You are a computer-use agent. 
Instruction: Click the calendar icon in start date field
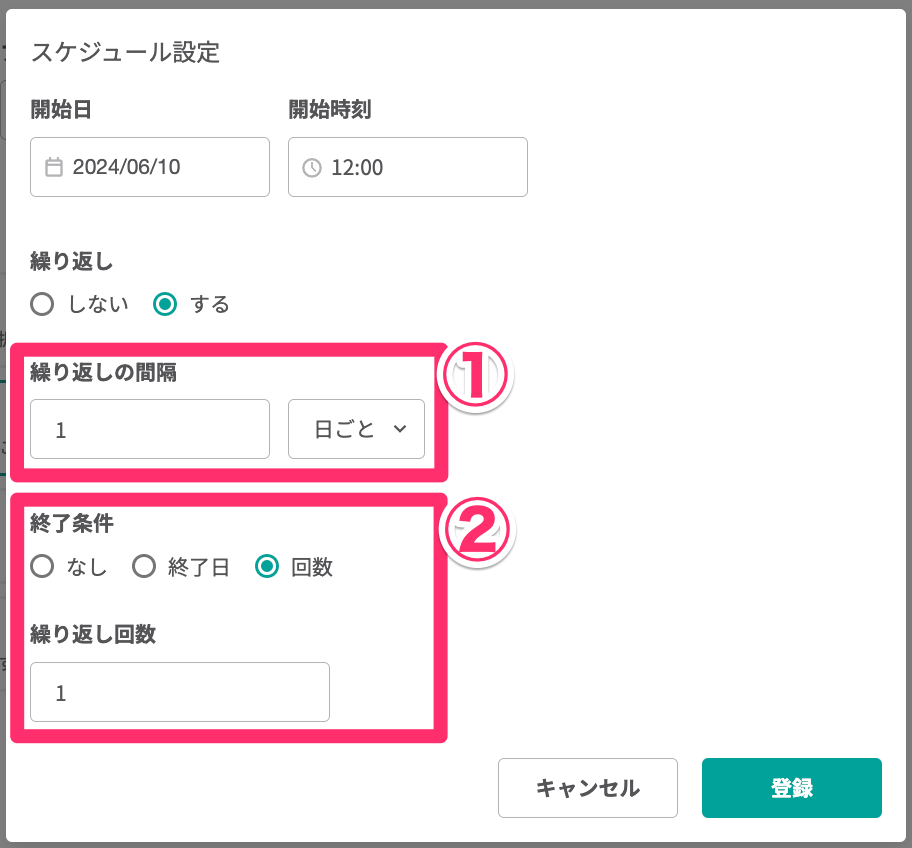tap(55, 167)
